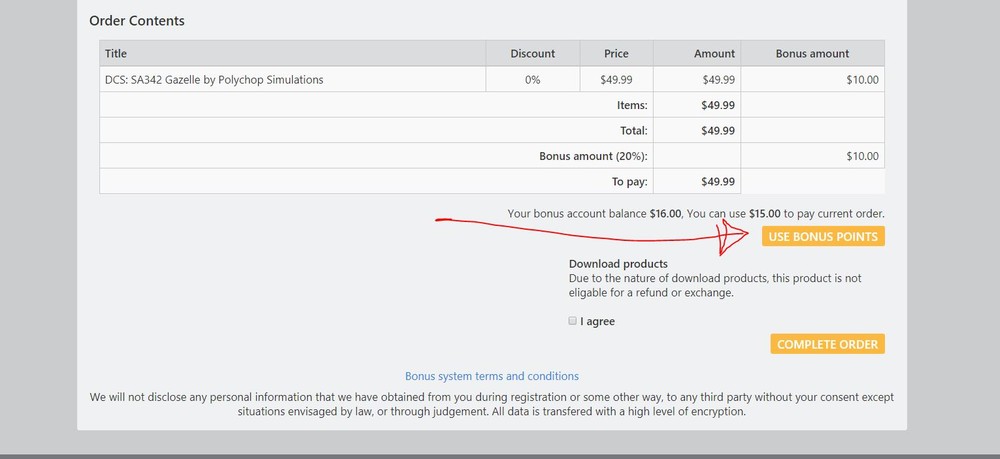Click the Use Bonus Points button

click(x=823, y=237)
